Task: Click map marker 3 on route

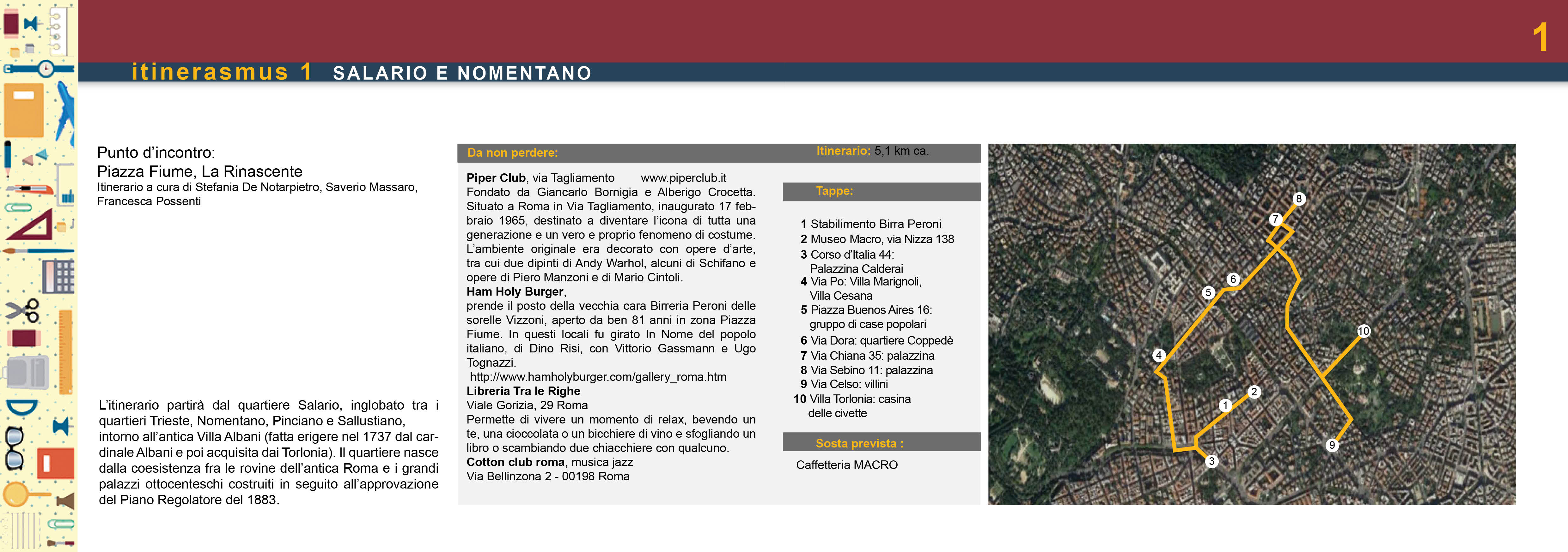Action: click(x=1211, y=461)
